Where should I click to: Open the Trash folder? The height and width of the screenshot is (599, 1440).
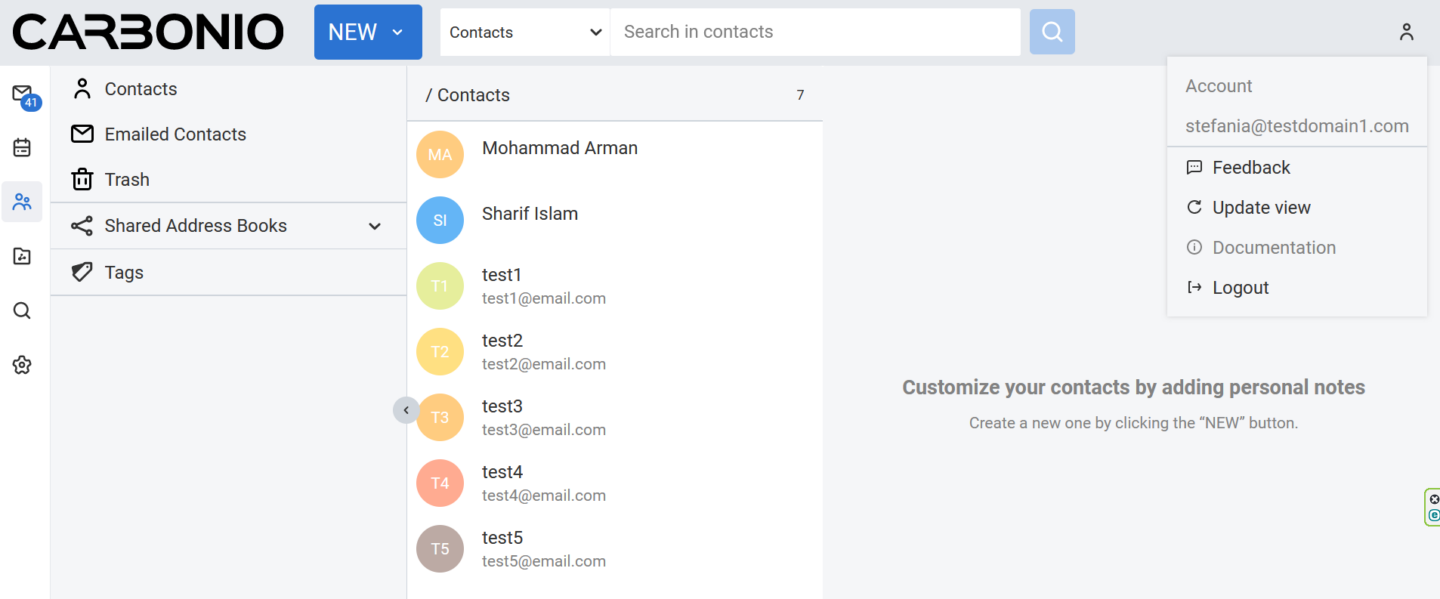point(127,180)
